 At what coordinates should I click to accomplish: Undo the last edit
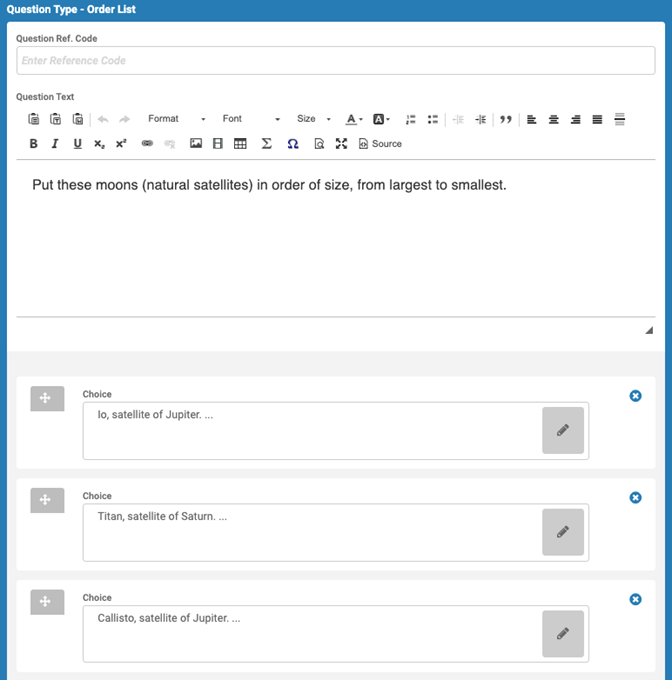tap(103, 119)
